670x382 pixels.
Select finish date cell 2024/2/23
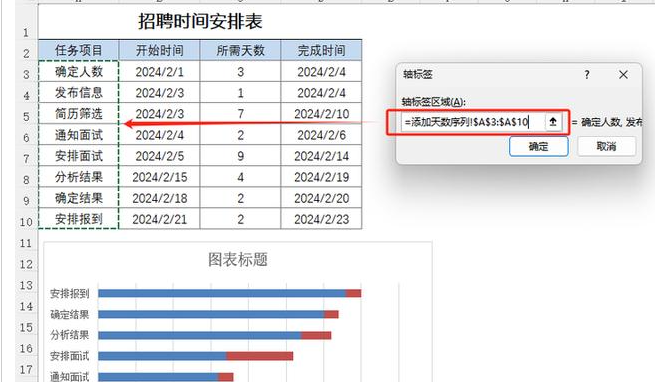coord(321,219)
